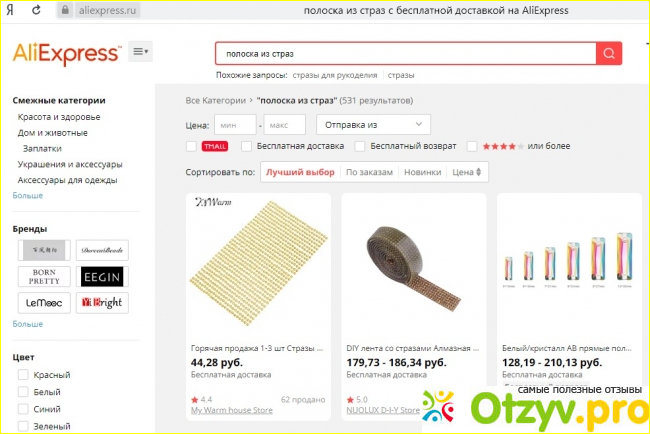Screen dimensions: 650x434
Task: Expand more categories via first Больше link
Action: (28, 195)
